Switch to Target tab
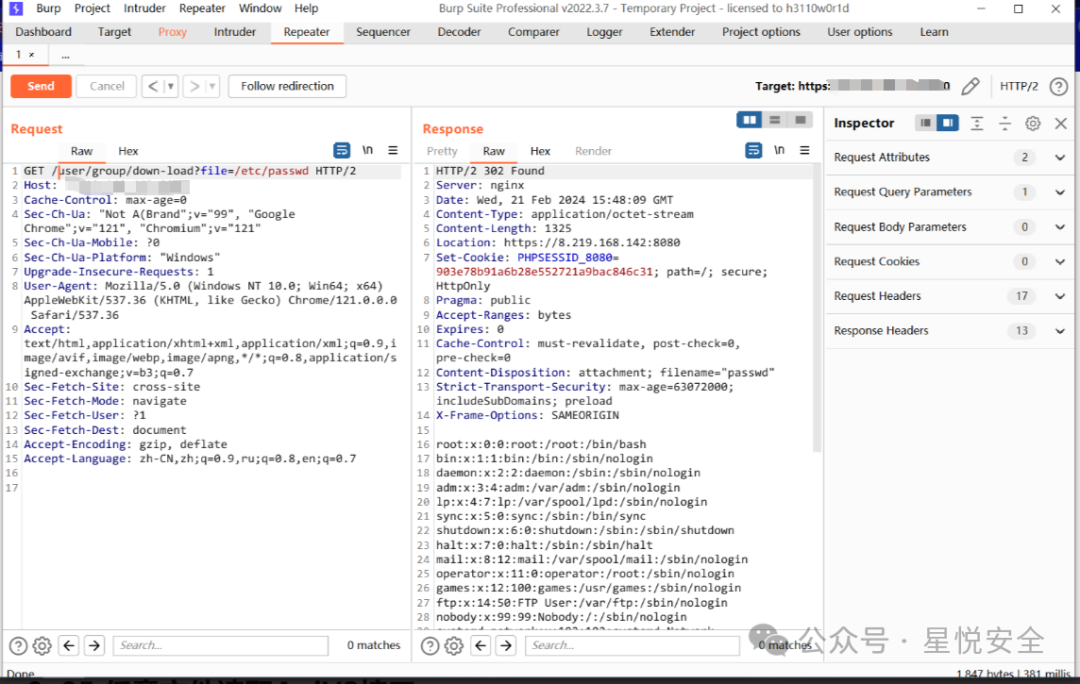The height and width of the screenshot is (684, 1080). tap(114, 32)
